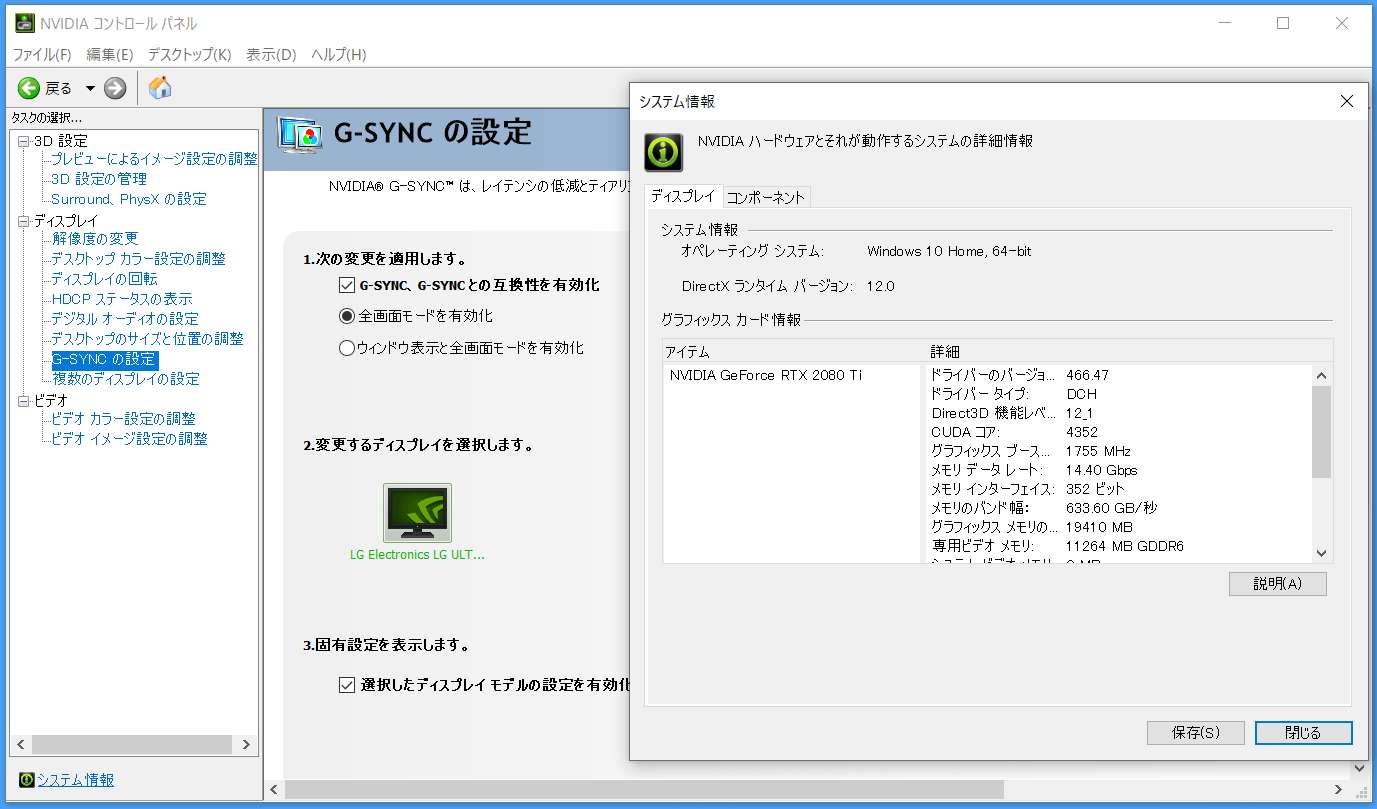Open 複数のディスプレイの設定 in tree
The width and height of the screenshot is (1377, 809).
point(126,379)
